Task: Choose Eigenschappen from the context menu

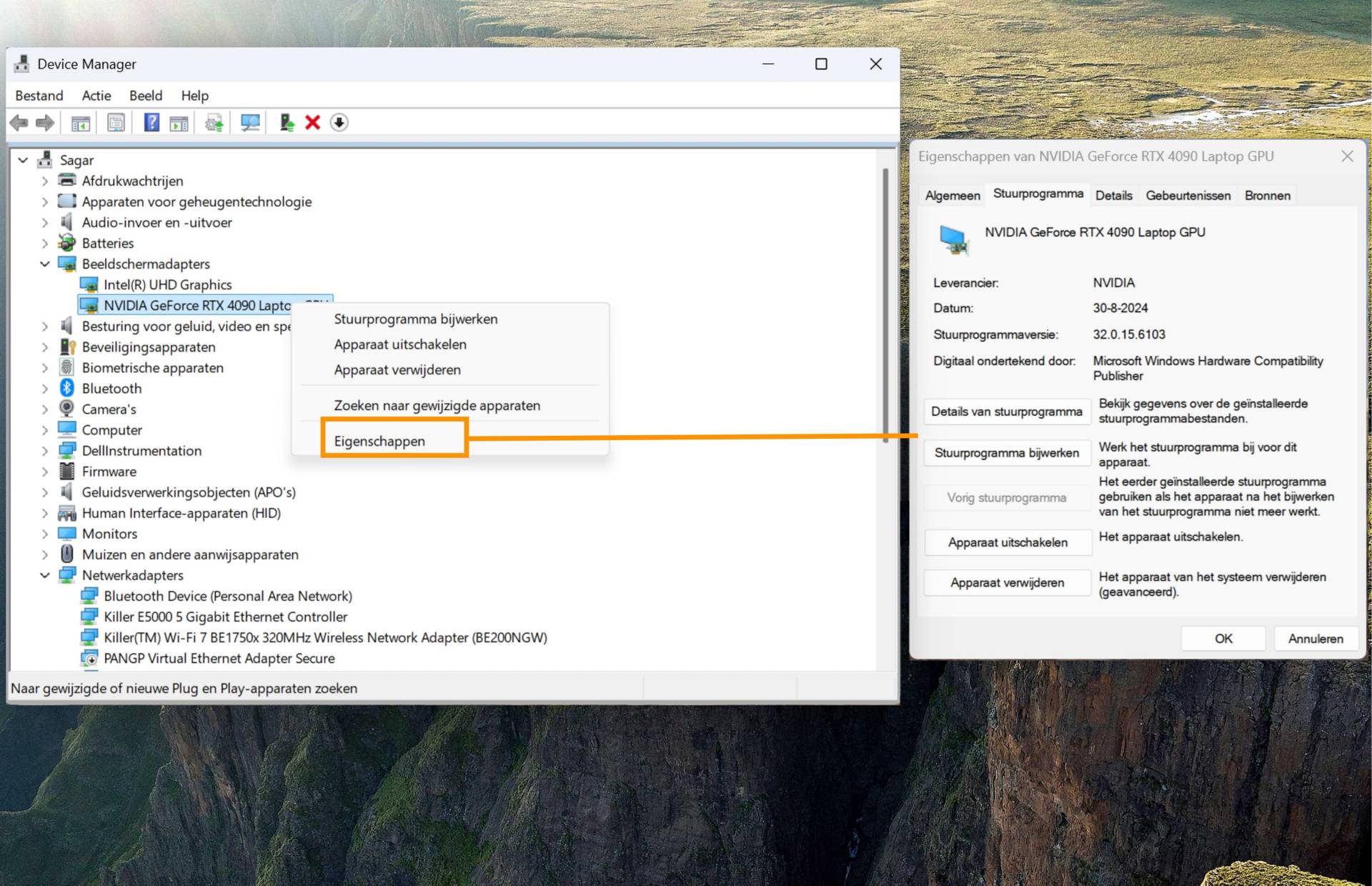Action: [x=379, y=441]
